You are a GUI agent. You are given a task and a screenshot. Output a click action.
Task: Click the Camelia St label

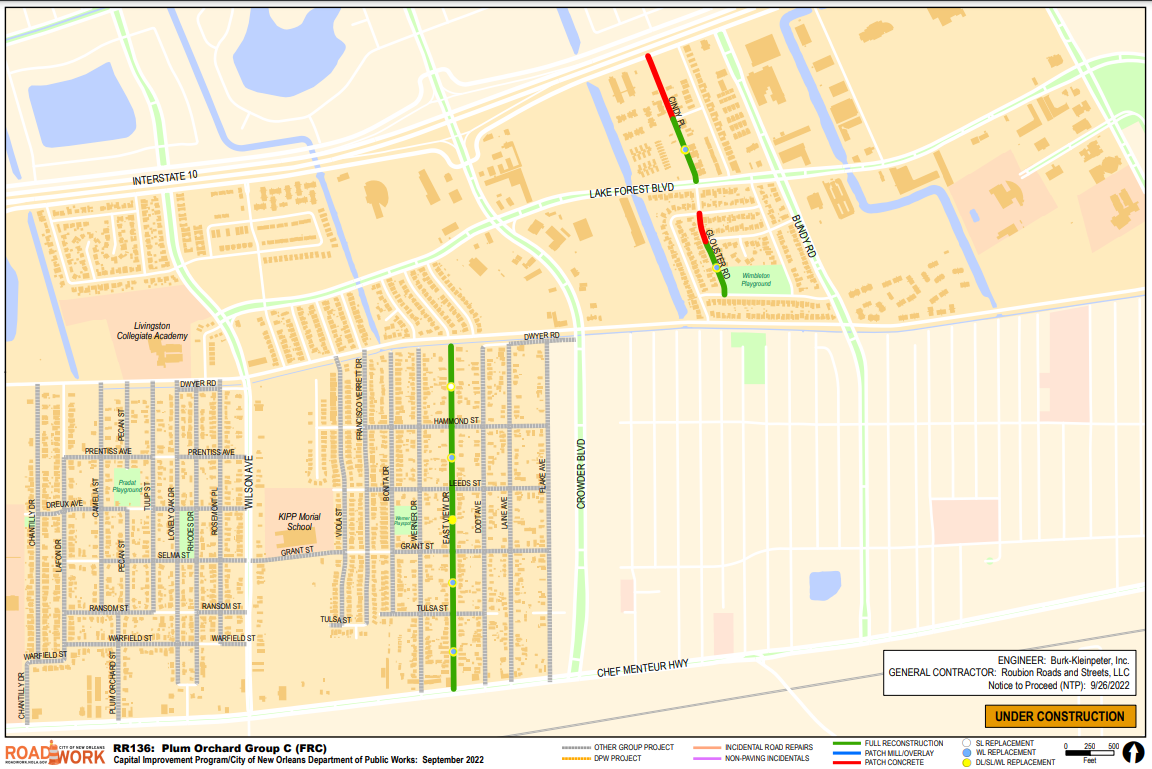click(95, 498)
